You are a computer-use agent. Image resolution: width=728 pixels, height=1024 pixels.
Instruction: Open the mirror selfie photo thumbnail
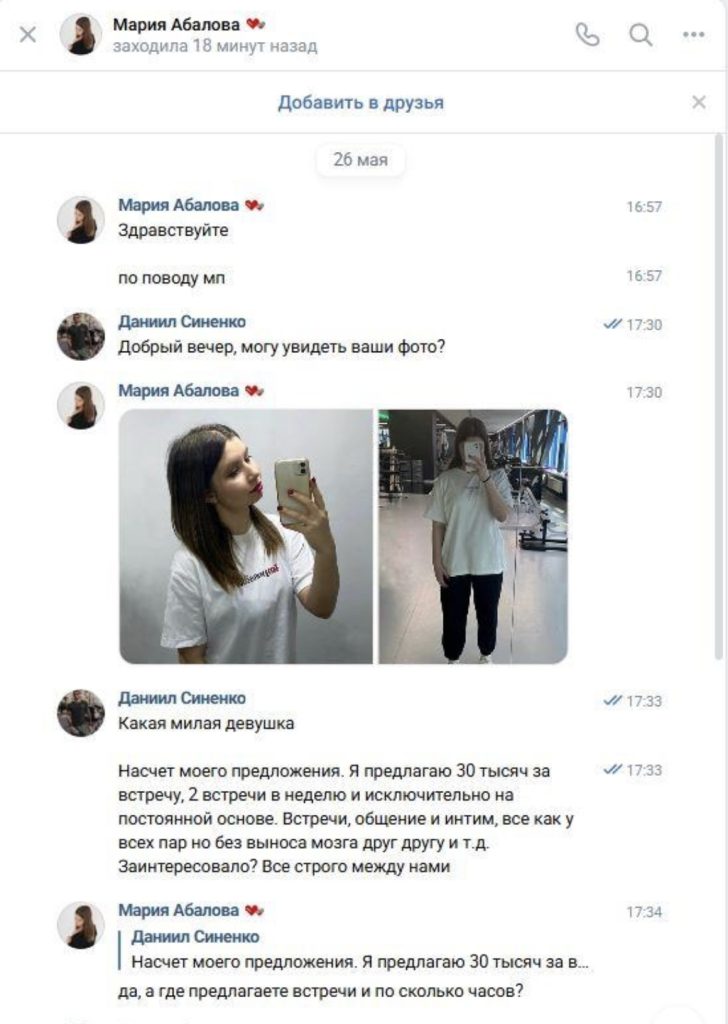click(245, 536)
